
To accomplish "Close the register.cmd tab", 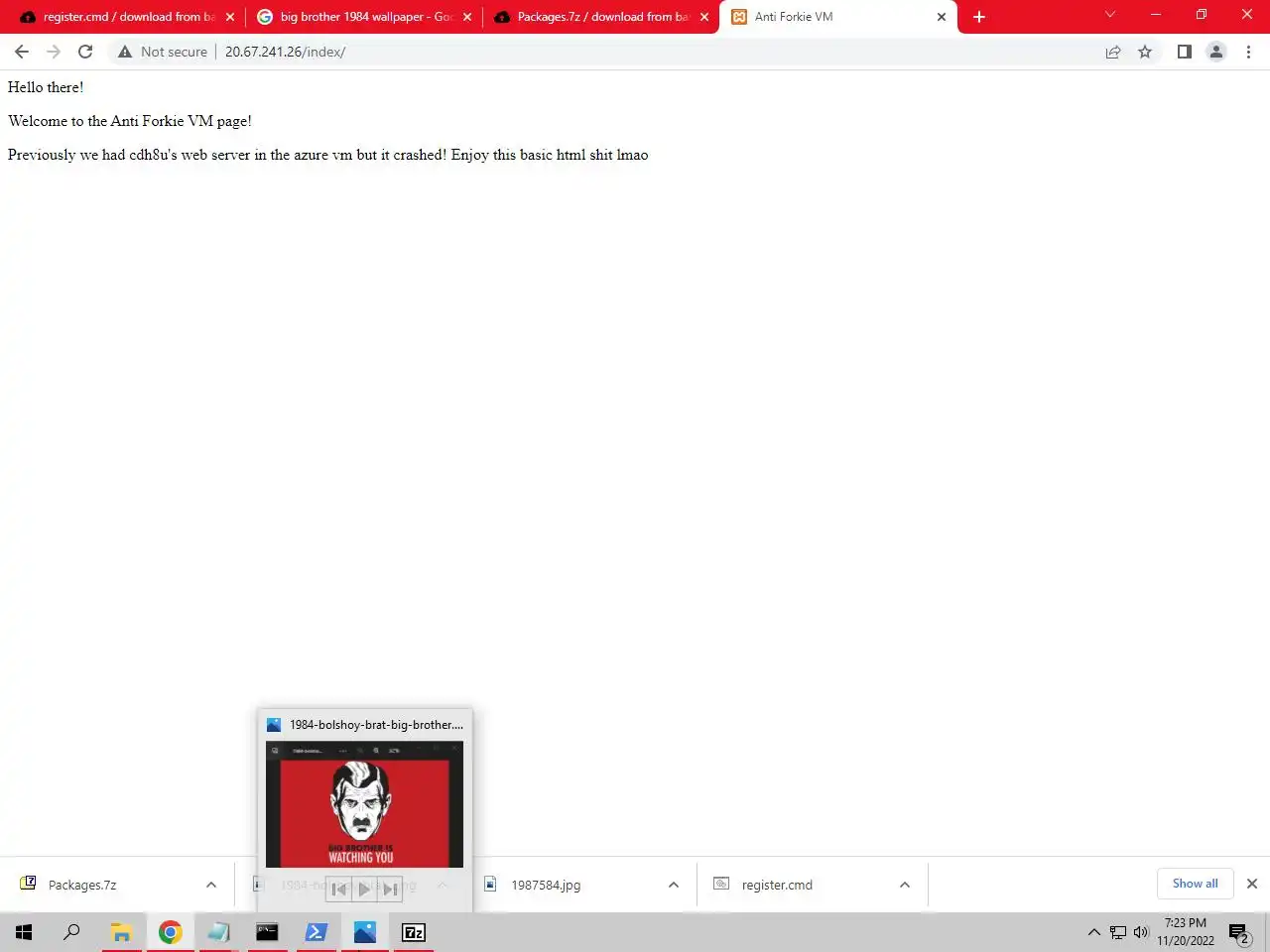I will point(230,17).
